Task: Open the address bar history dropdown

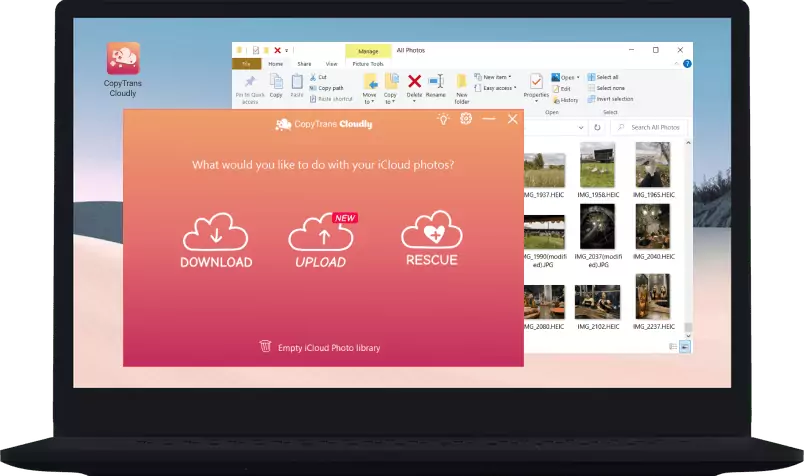Action: (580, 127)
